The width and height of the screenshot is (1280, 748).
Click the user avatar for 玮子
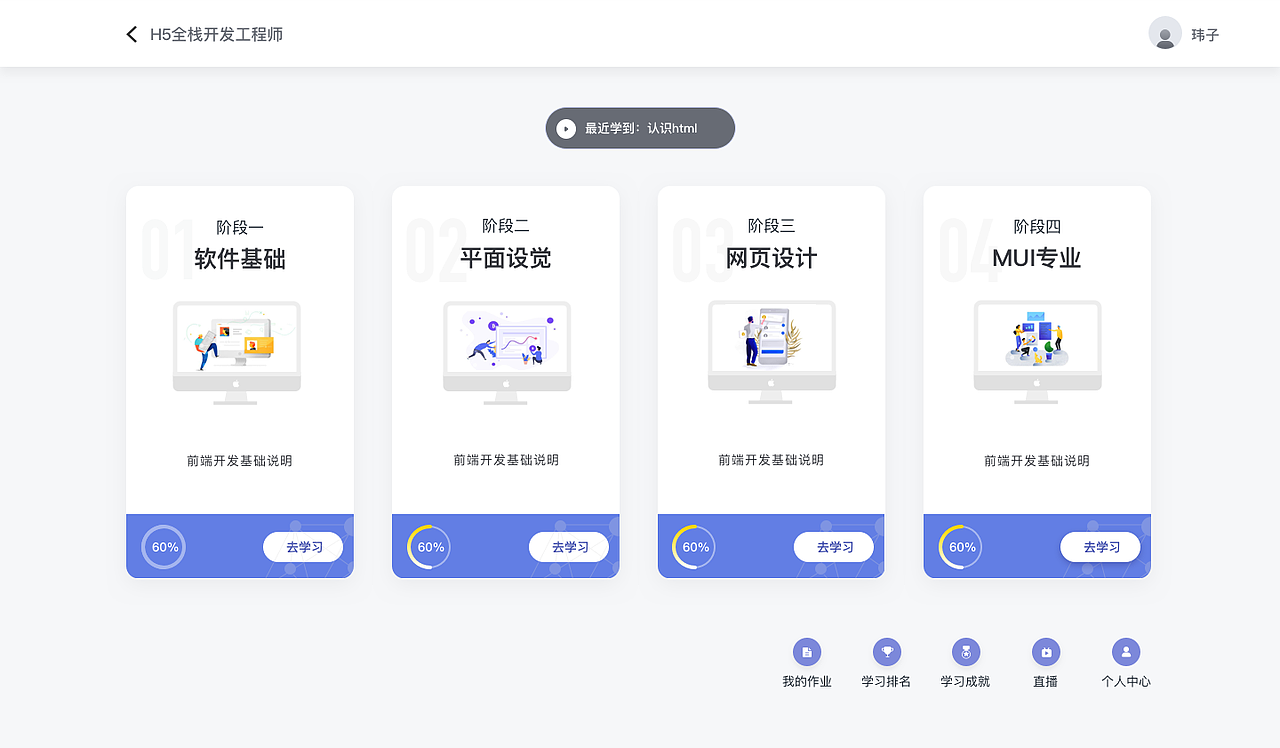click(1165, 32)
